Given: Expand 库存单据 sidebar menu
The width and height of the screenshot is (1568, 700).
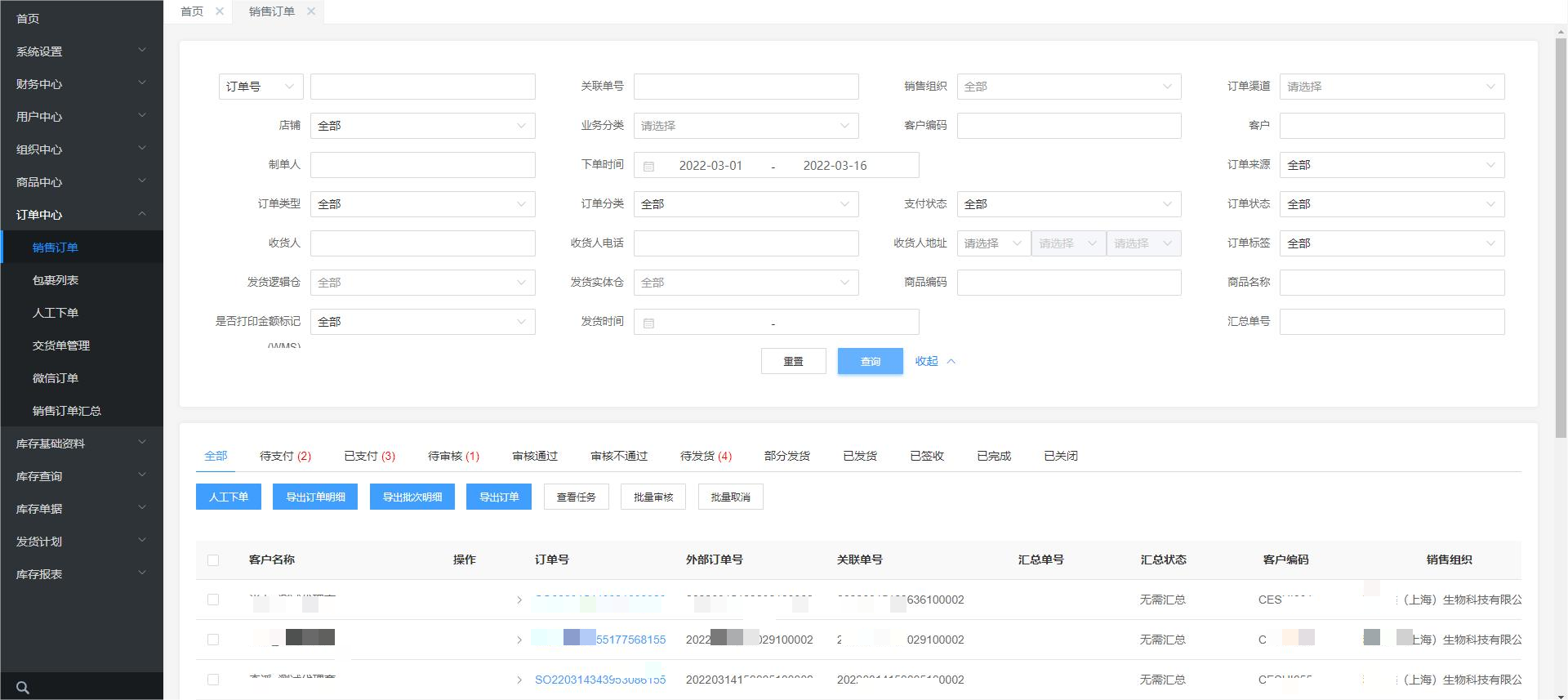Looking at the screenshot, I should (82, 508).
